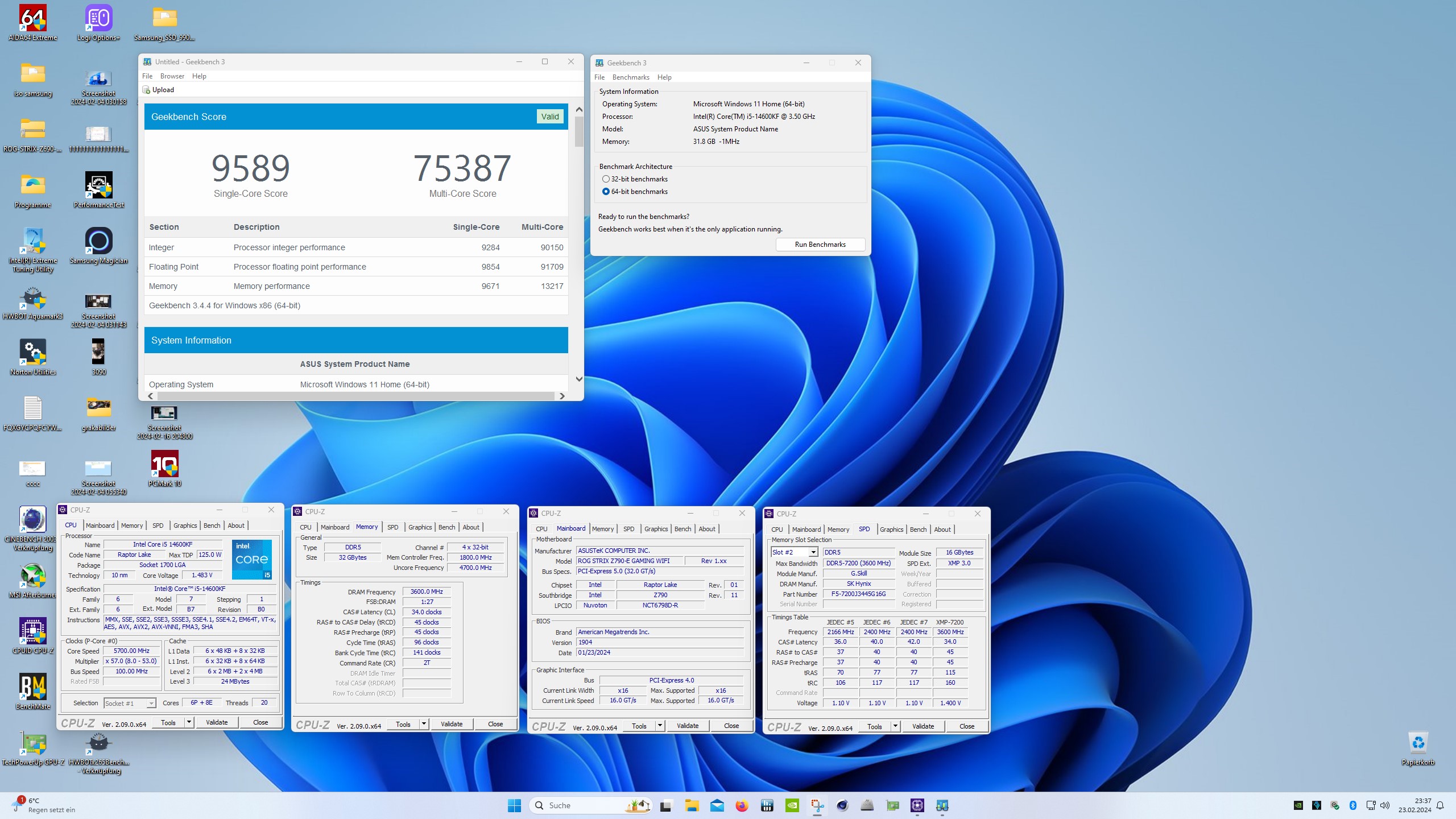
Task: Expand Tools dropdown arrow in SPD tab window
Action: 895,726
